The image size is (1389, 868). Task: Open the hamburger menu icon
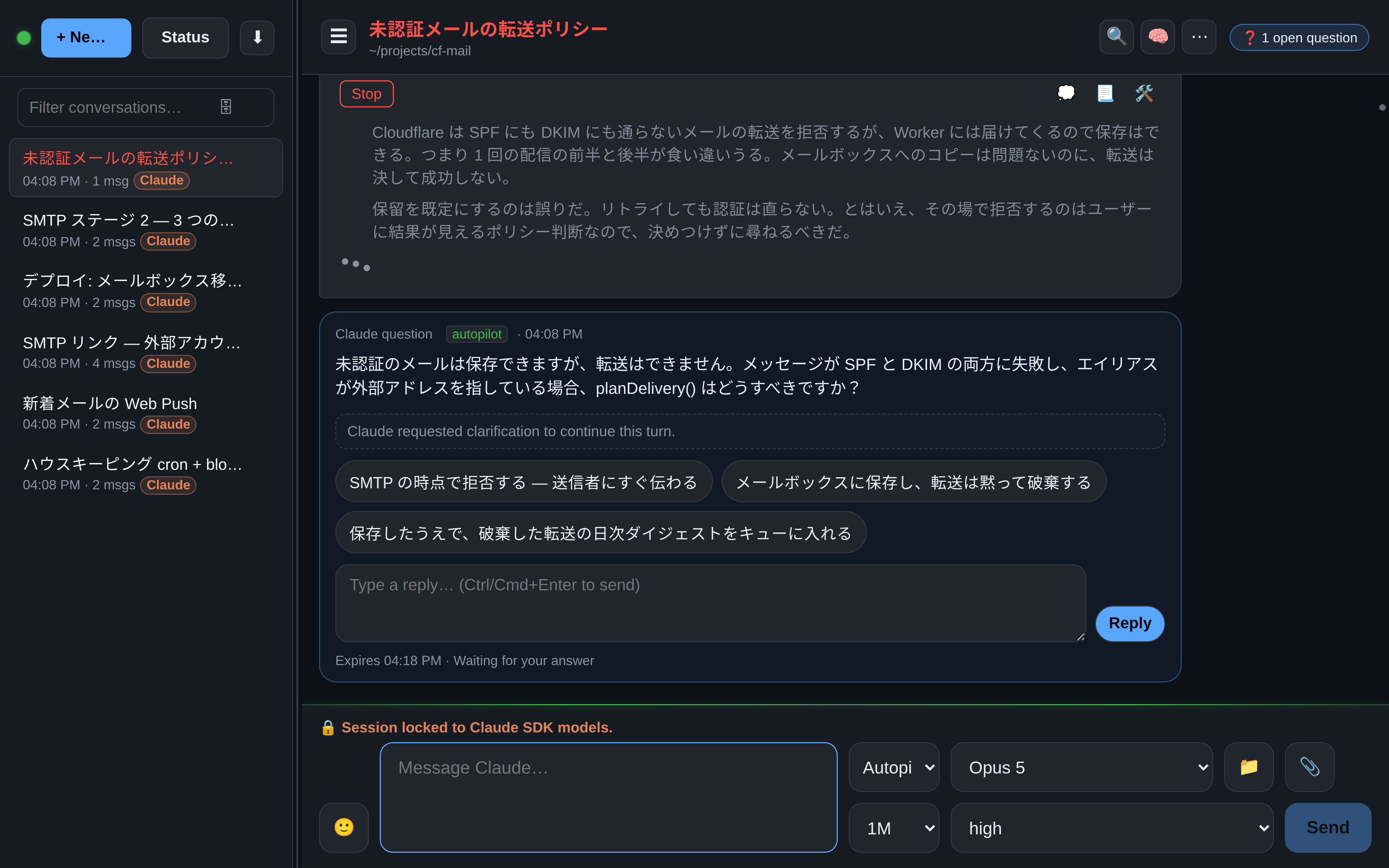[x=339, y=37]
